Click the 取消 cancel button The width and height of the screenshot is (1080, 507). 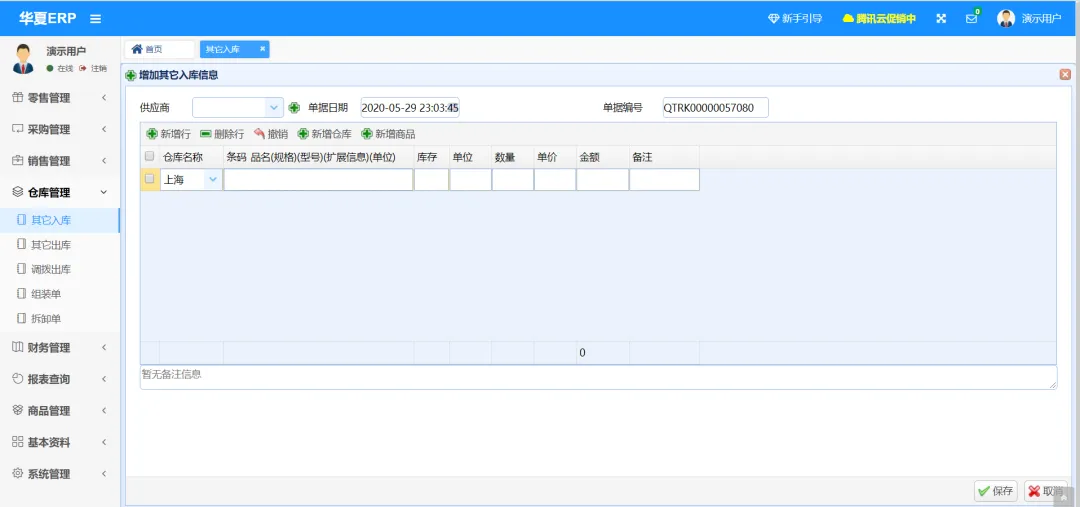click(1046, 491)
